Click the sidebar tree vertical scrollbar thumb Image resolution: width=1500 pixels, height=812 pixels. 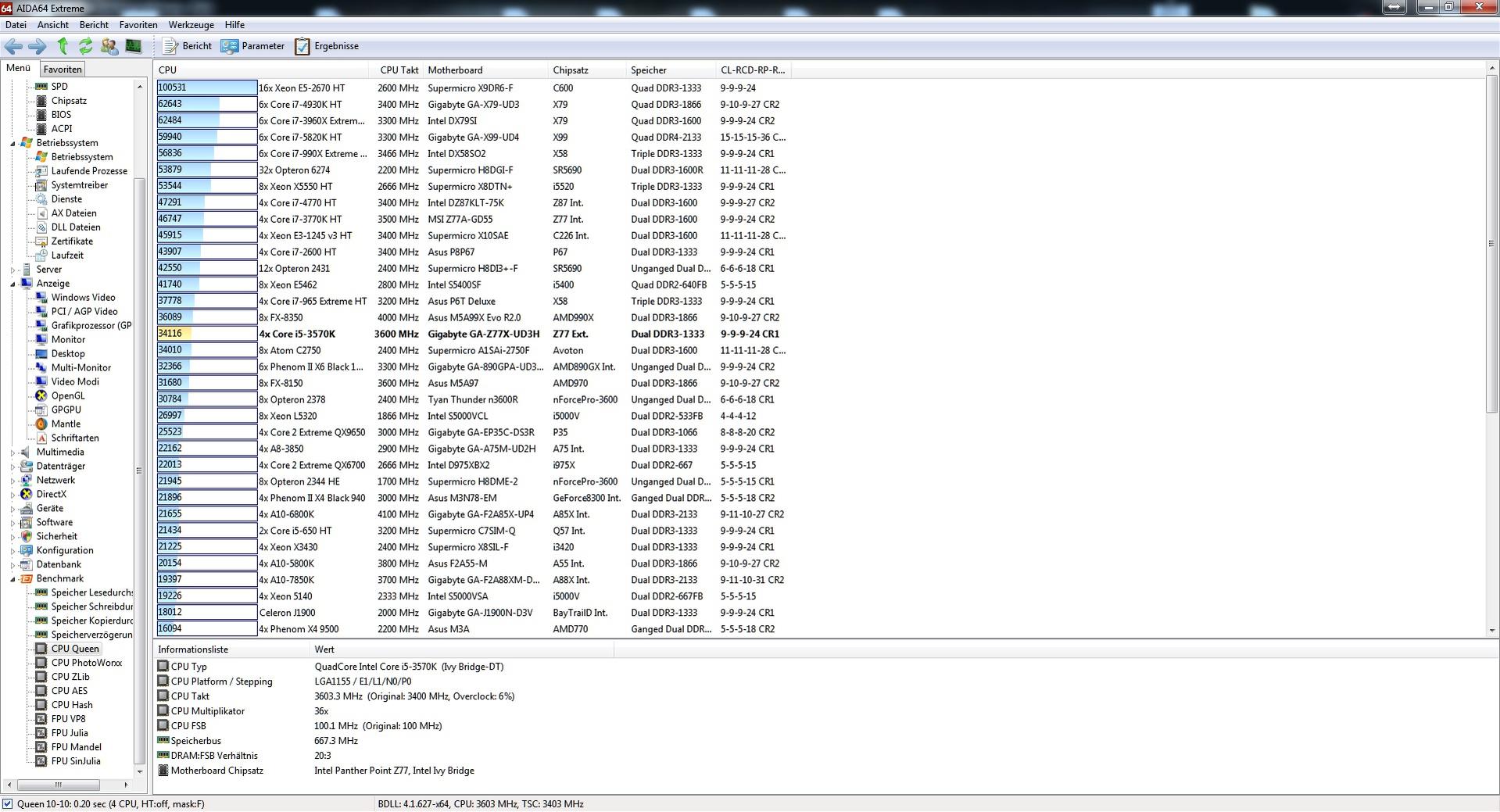(x=140, y=470)
